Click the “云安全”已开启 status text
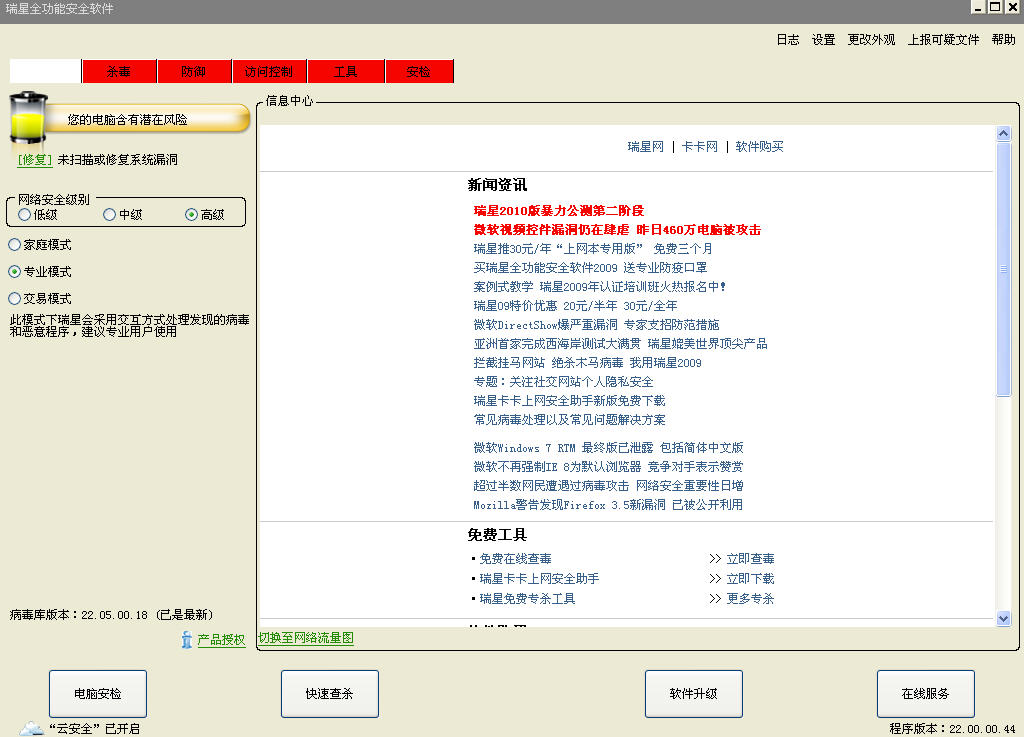Viewport: 1024px width, 737px height. tap(94, 729)
